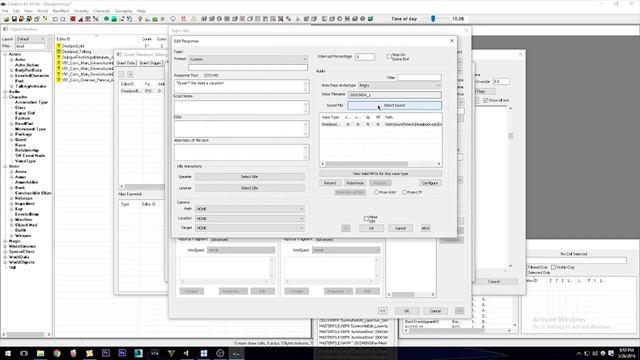
Task: Open the Camera Path dropdown
Action: pos(249,209)
